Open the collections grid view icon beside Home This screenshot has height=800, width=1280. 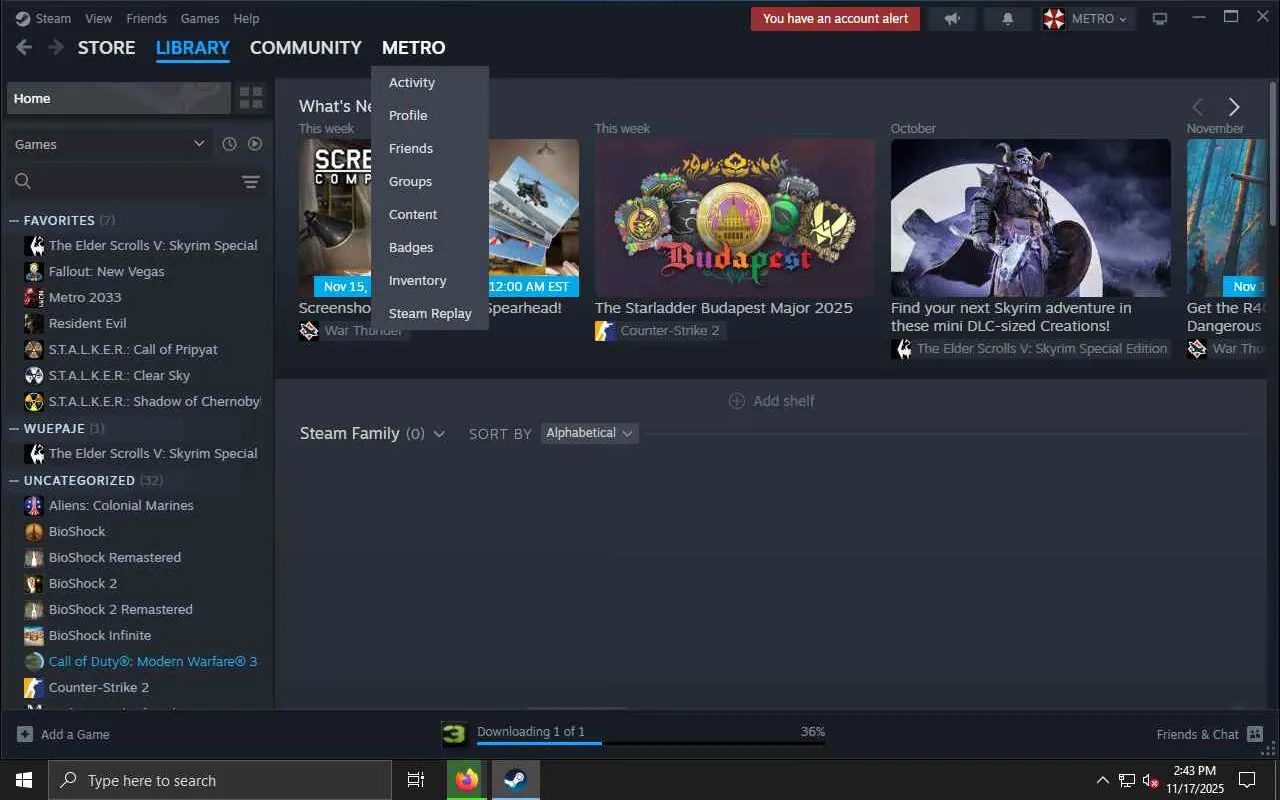click(251, 98)
